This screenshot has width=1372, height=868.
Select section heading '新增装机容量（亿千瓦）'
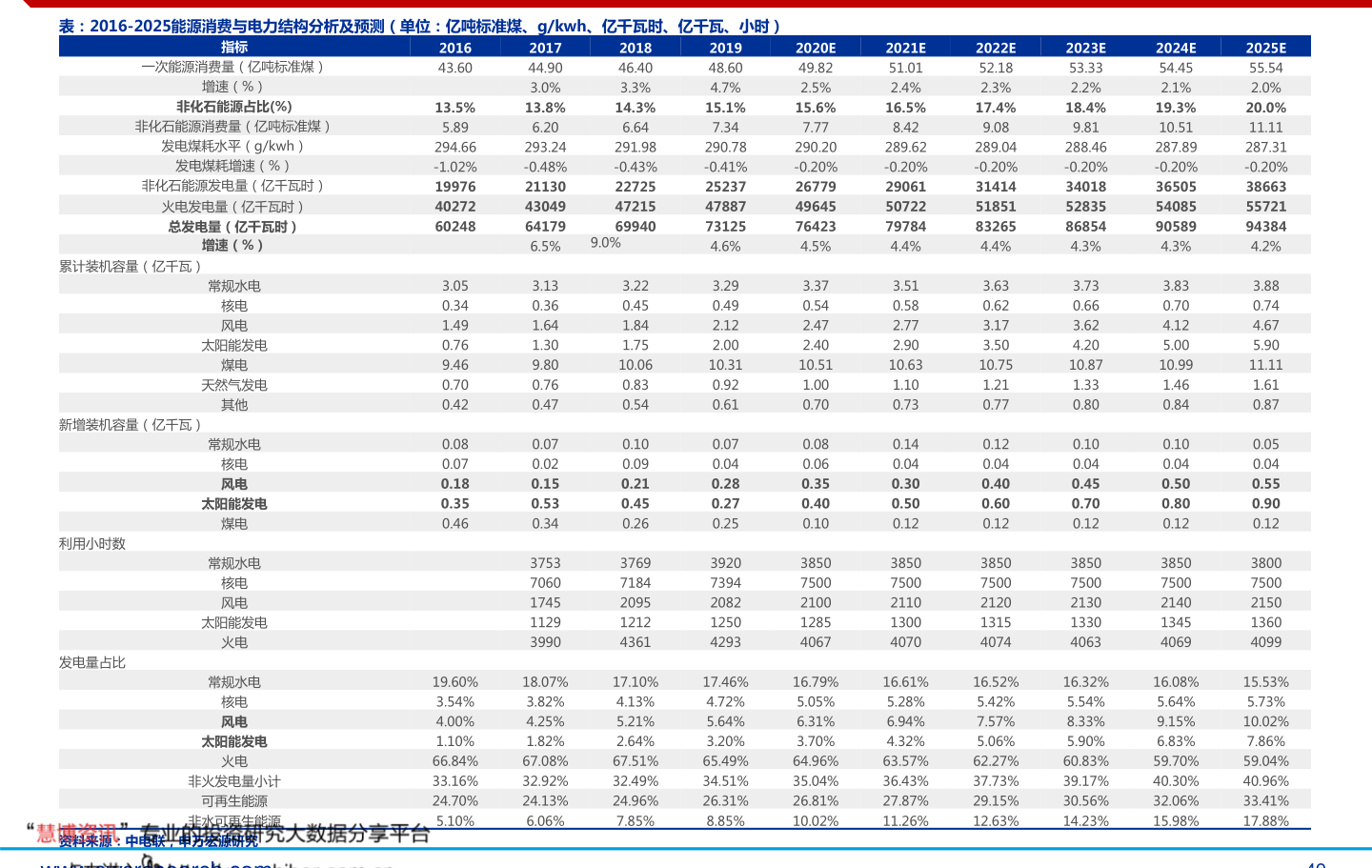[131, 424]
